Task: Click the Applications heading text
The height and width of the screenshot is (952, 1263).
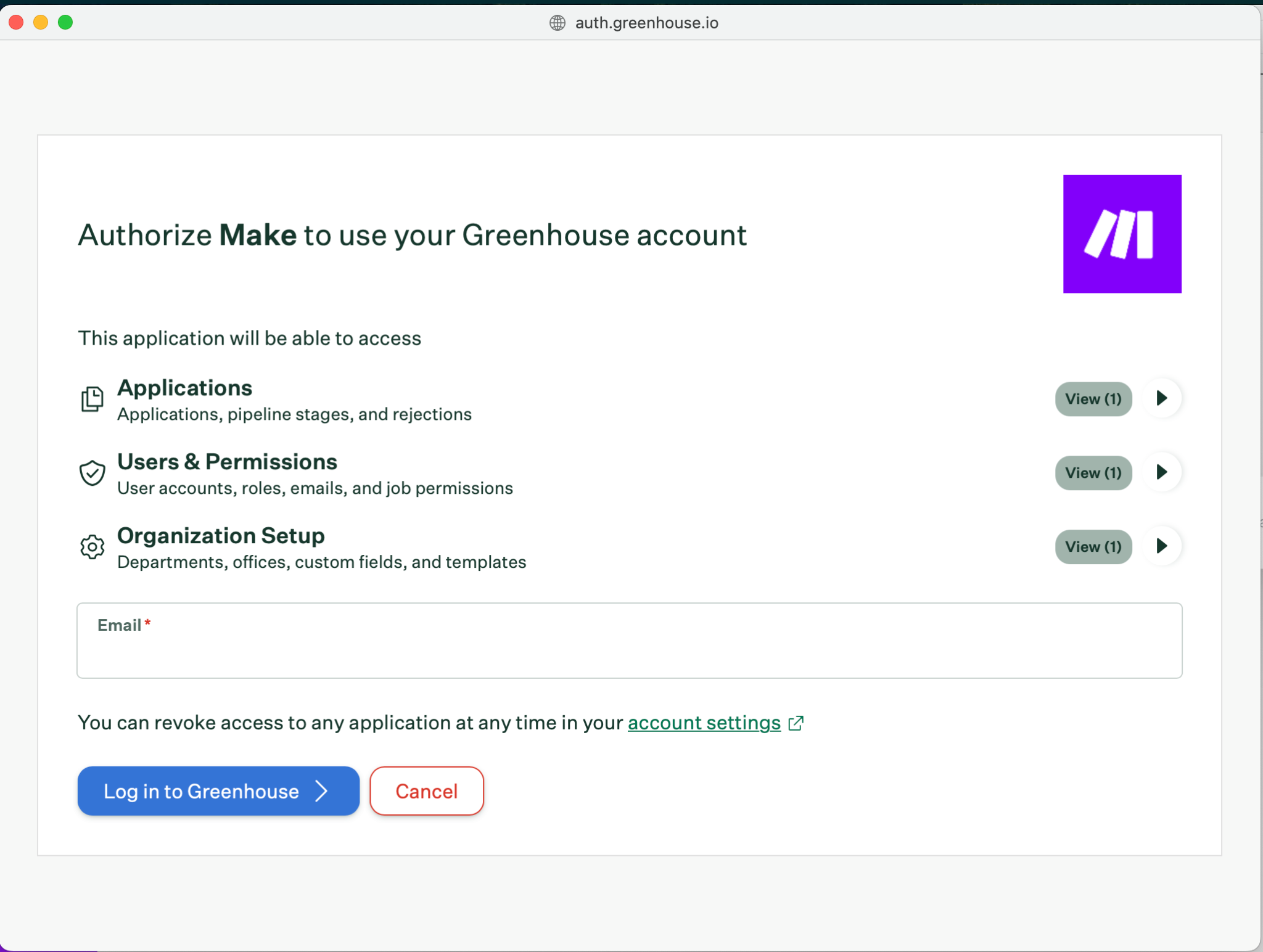Action: coord(185,388)
